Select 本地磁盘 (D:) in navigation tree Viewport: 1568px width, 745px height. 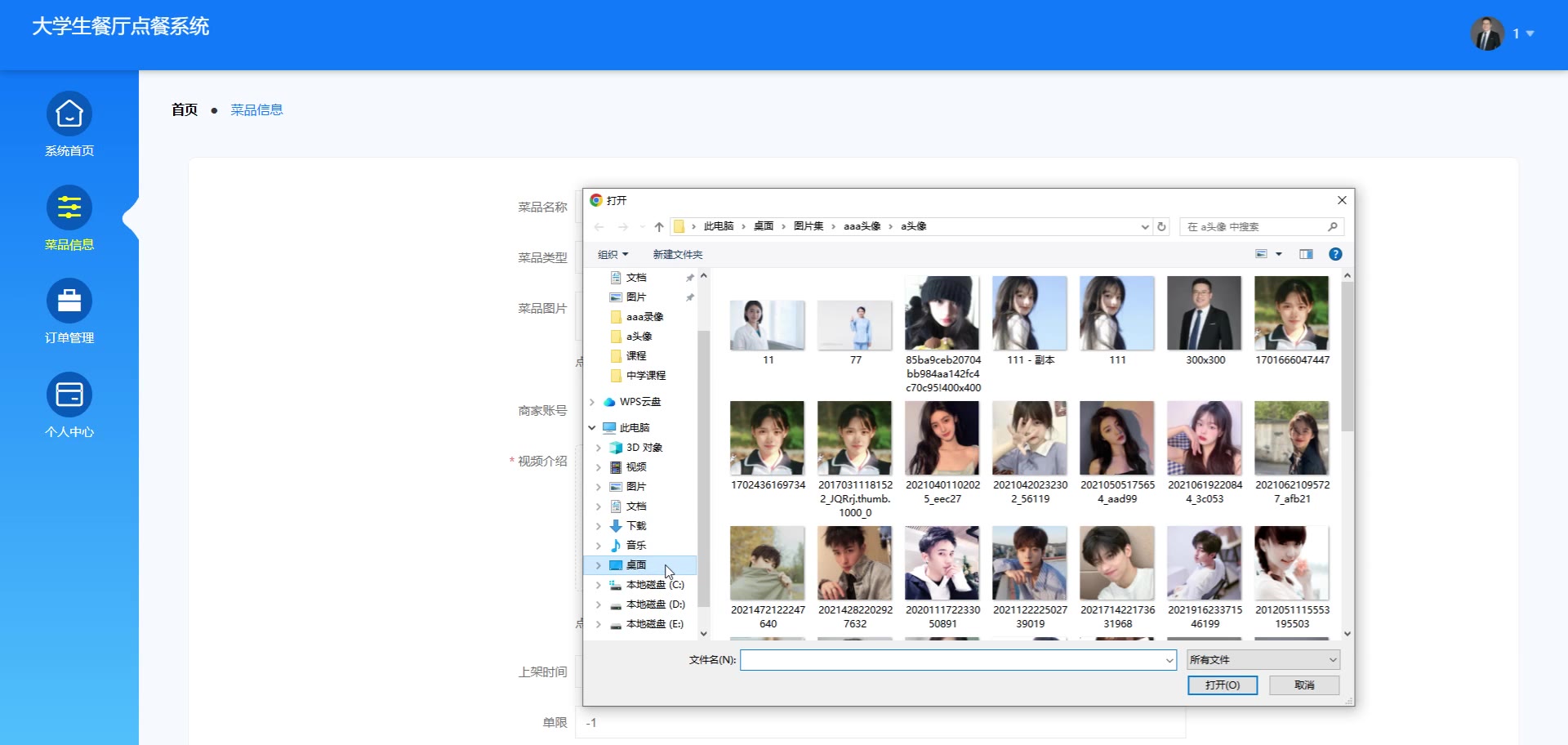pyautogui.click(x=655, y=604)
